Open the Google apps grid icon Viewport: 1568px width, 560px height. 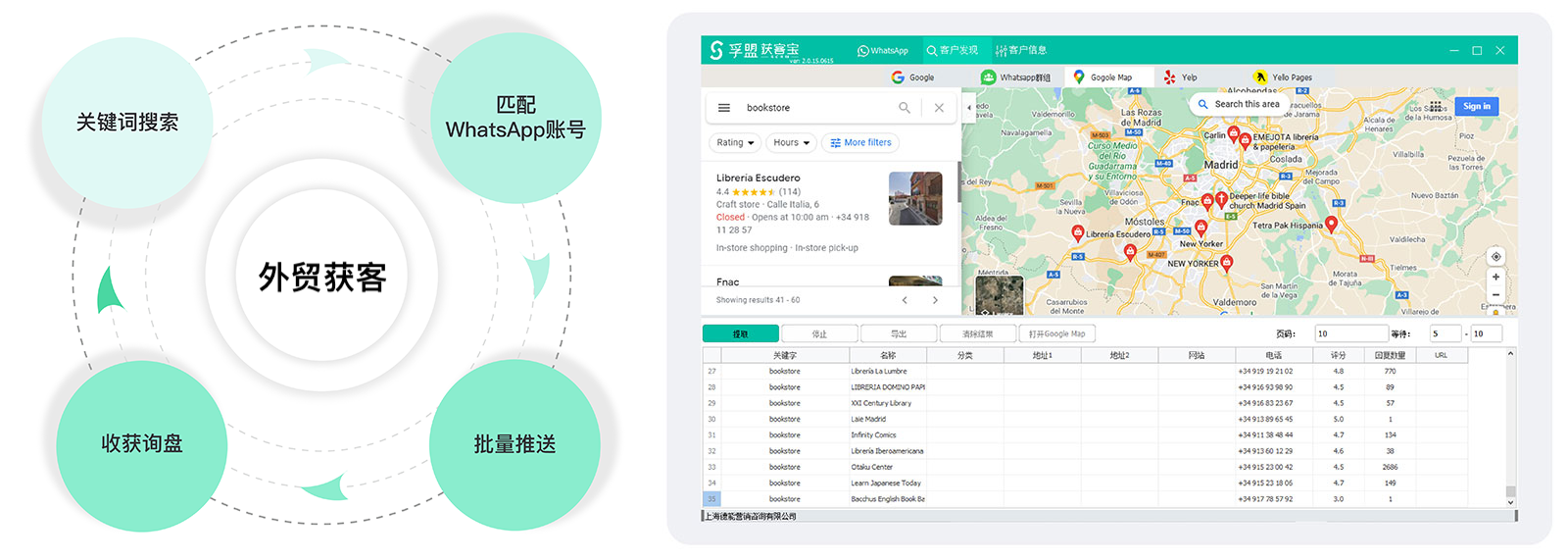[x=1436, y=106]
